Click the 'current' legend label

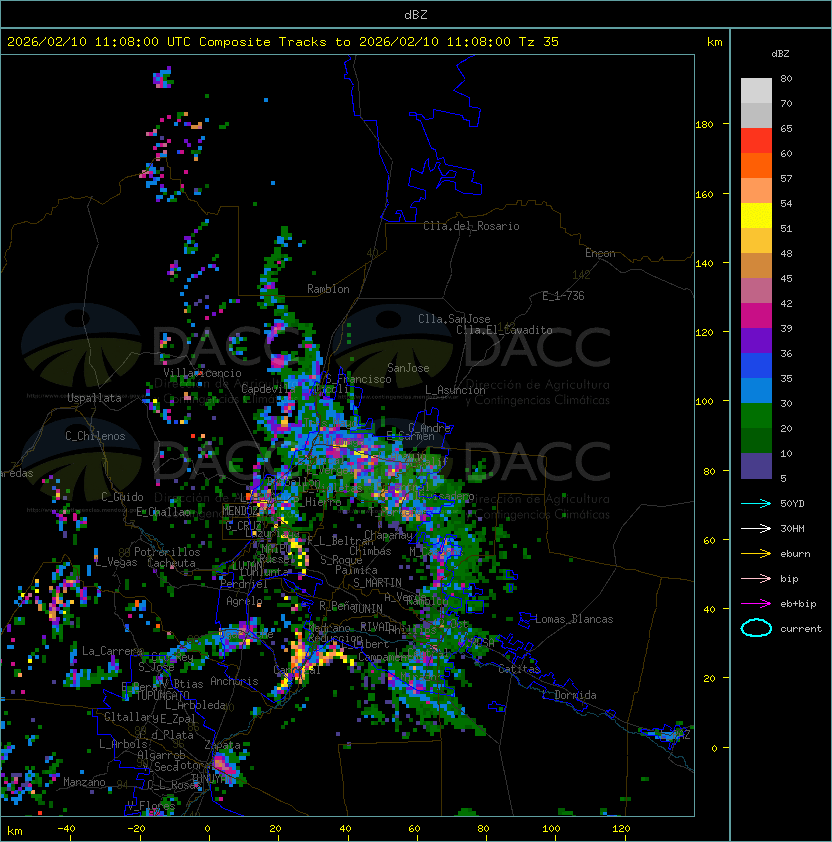coord(801,629)
